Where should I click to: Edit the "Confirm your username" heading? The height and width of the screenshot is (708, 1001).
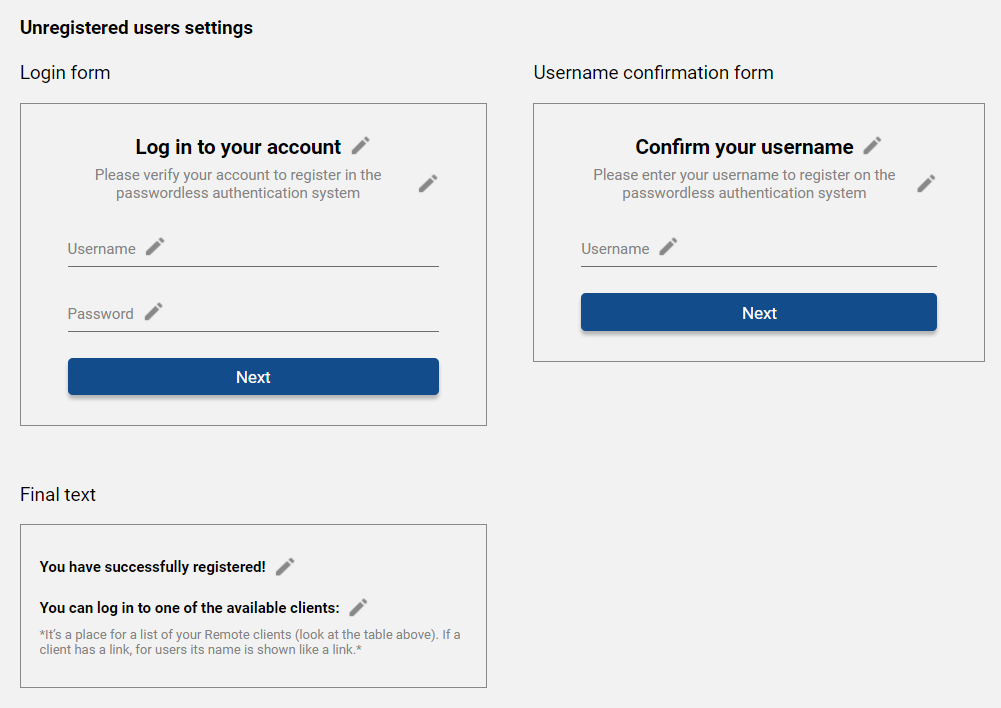pos(873,146)
